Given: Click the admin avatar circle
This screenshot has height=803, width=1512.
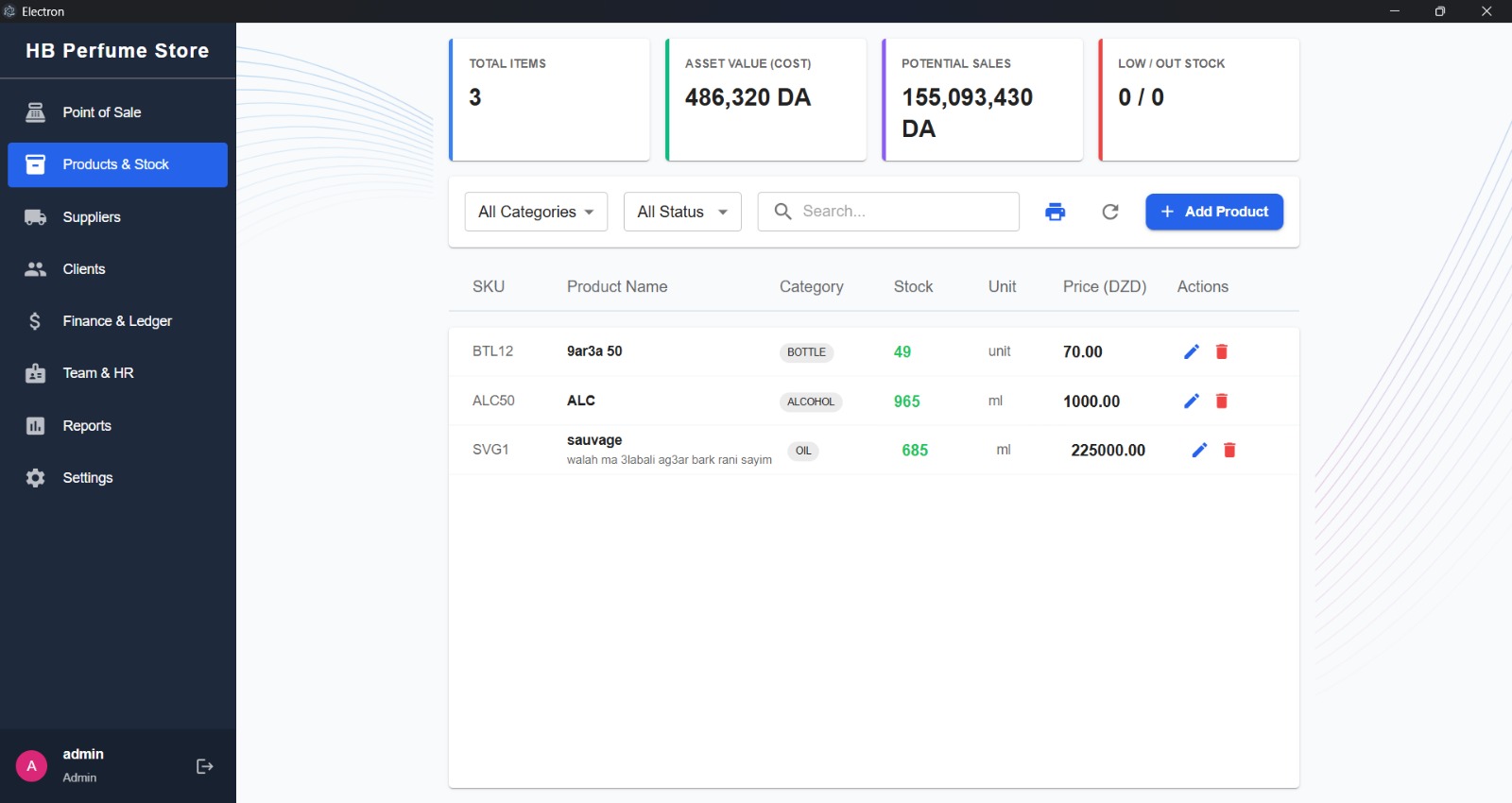Looking at the screenshot, I should point(31,766).
